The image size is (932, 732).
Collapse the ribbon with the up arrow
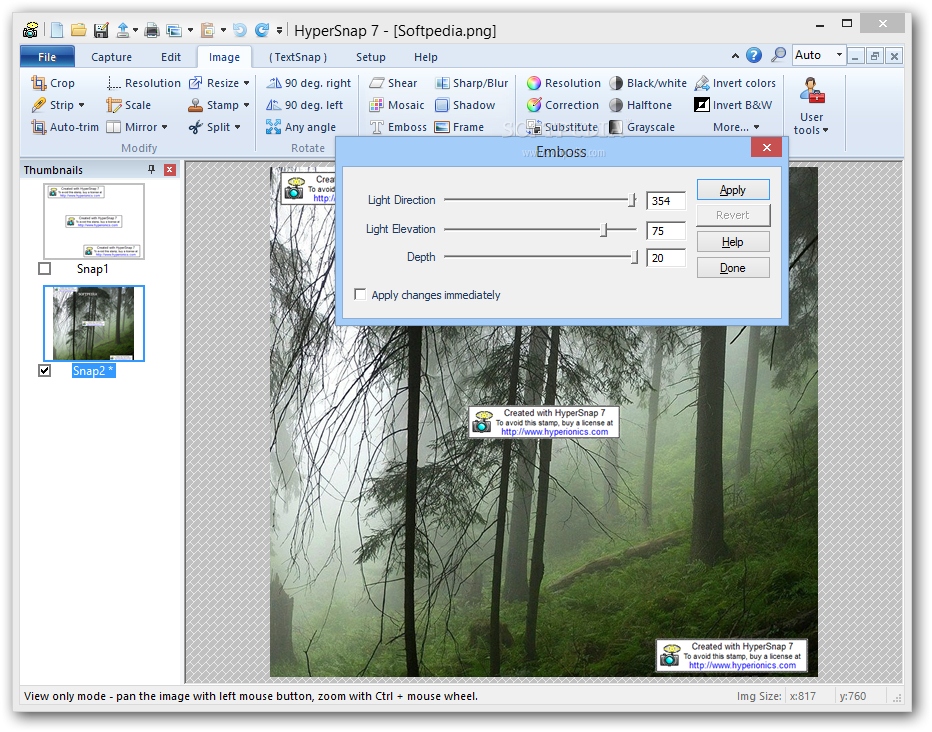[735, 56]
